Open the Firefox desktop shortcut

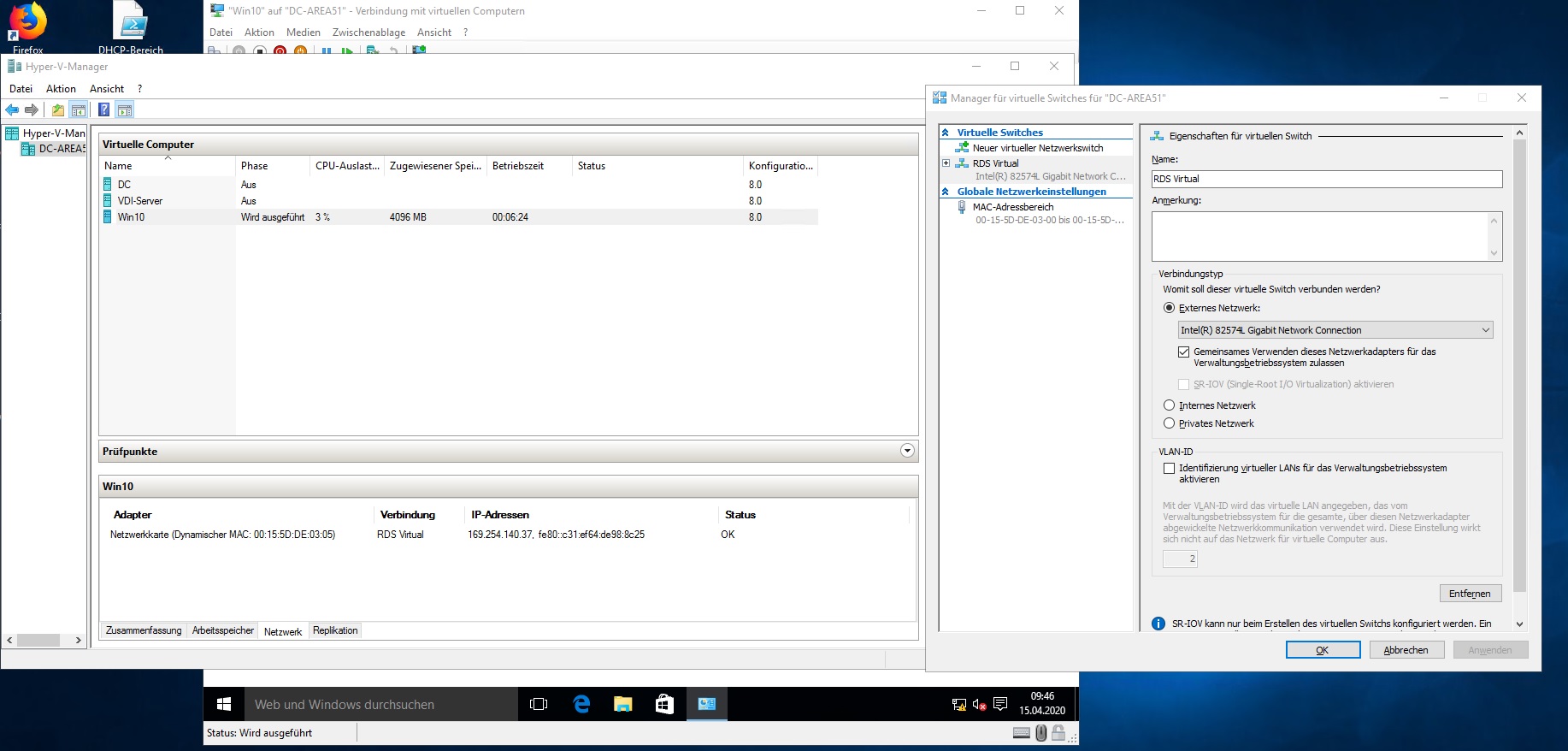27,26
